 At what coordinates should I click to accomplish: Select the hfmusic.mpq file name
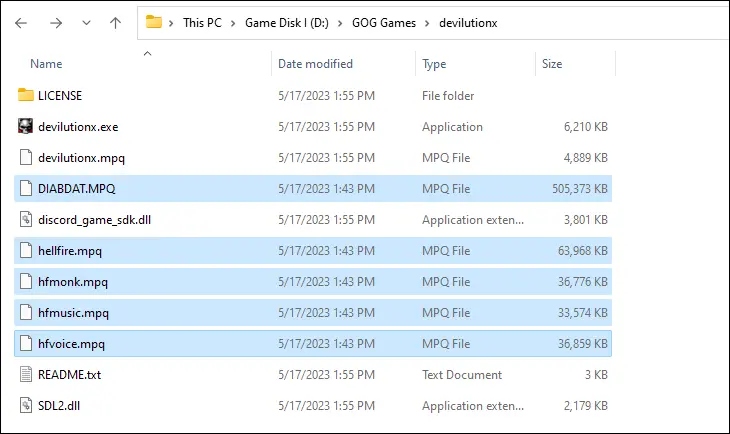tap(74, 313)
